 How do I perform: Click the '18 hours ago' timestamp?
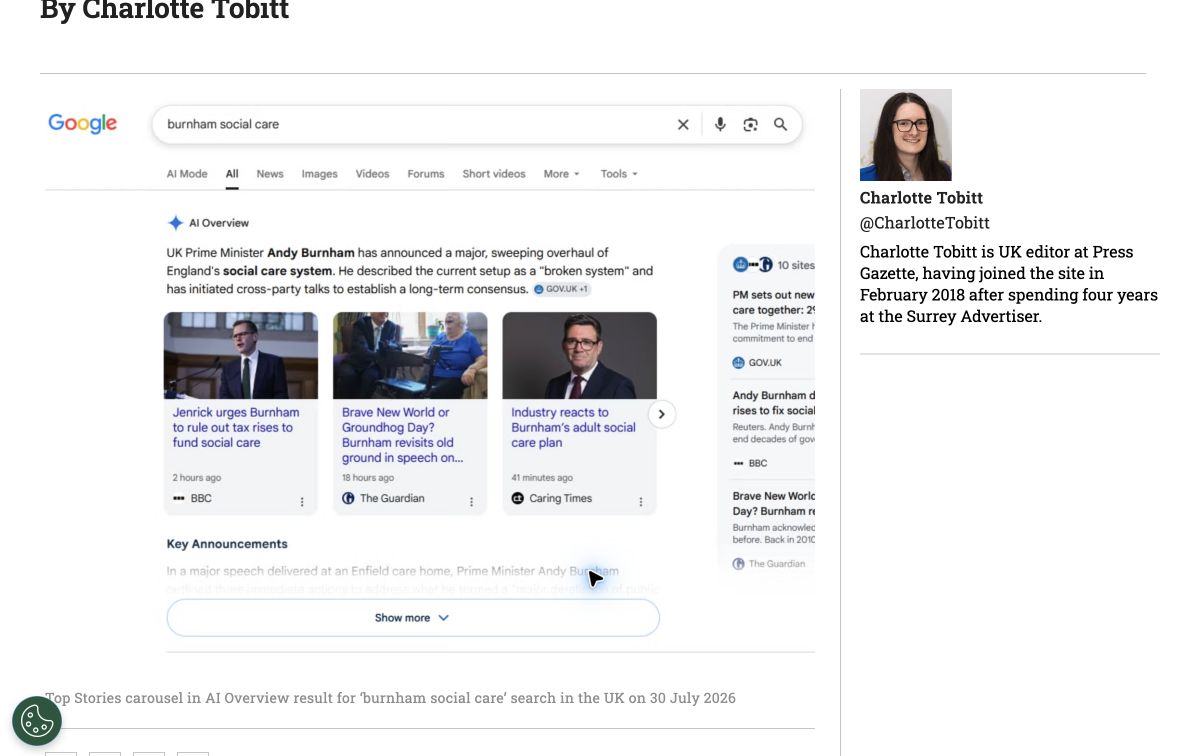pyautogui.click(x=368, y=478)
